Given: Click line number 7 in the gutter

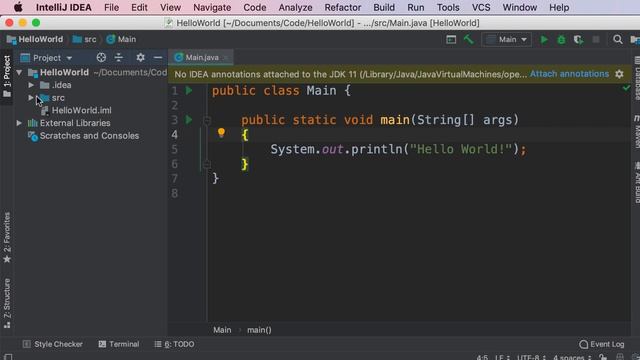Looking at the screenshot, I should click(x=174, y=178).
